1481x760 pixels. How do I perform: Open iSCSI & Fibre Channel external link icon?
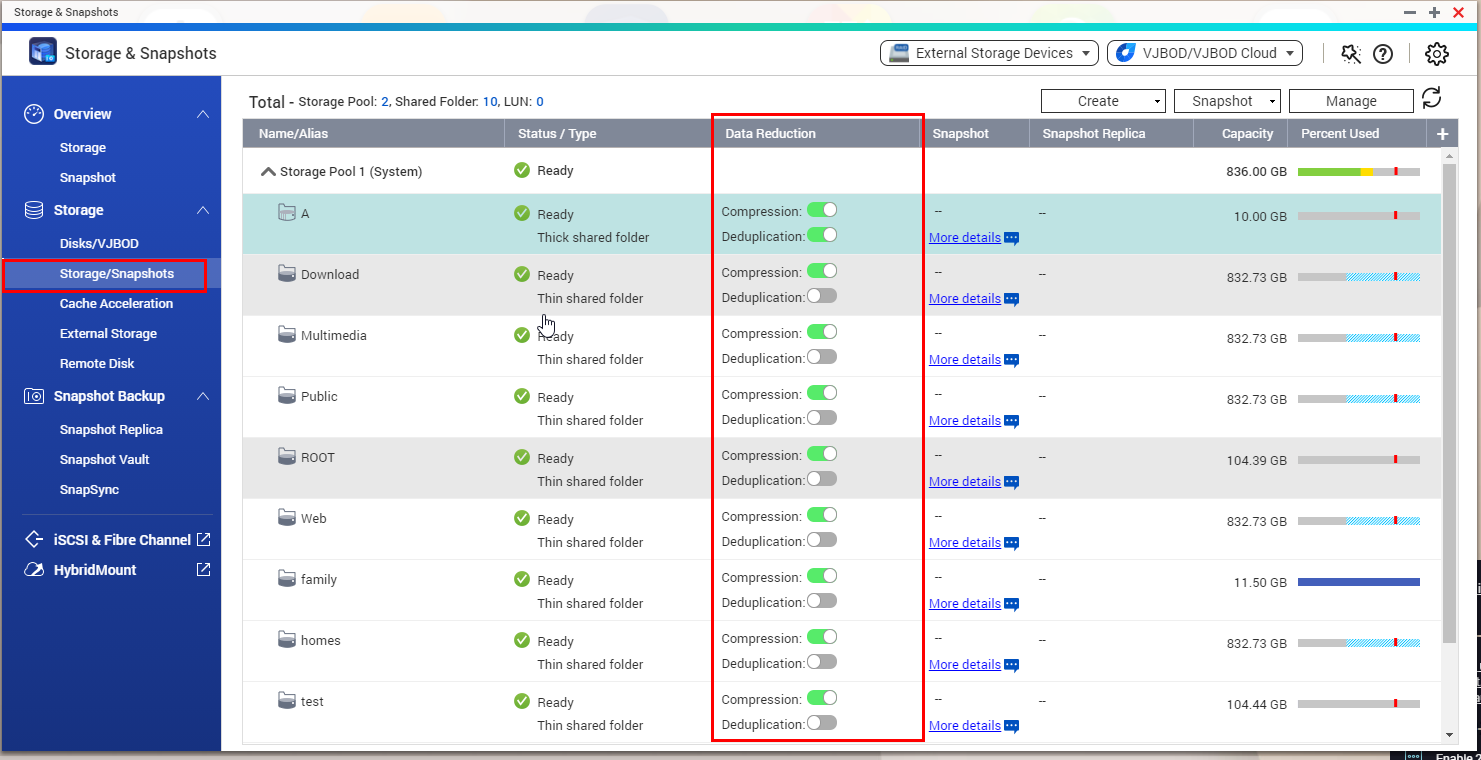pos(203,540)
